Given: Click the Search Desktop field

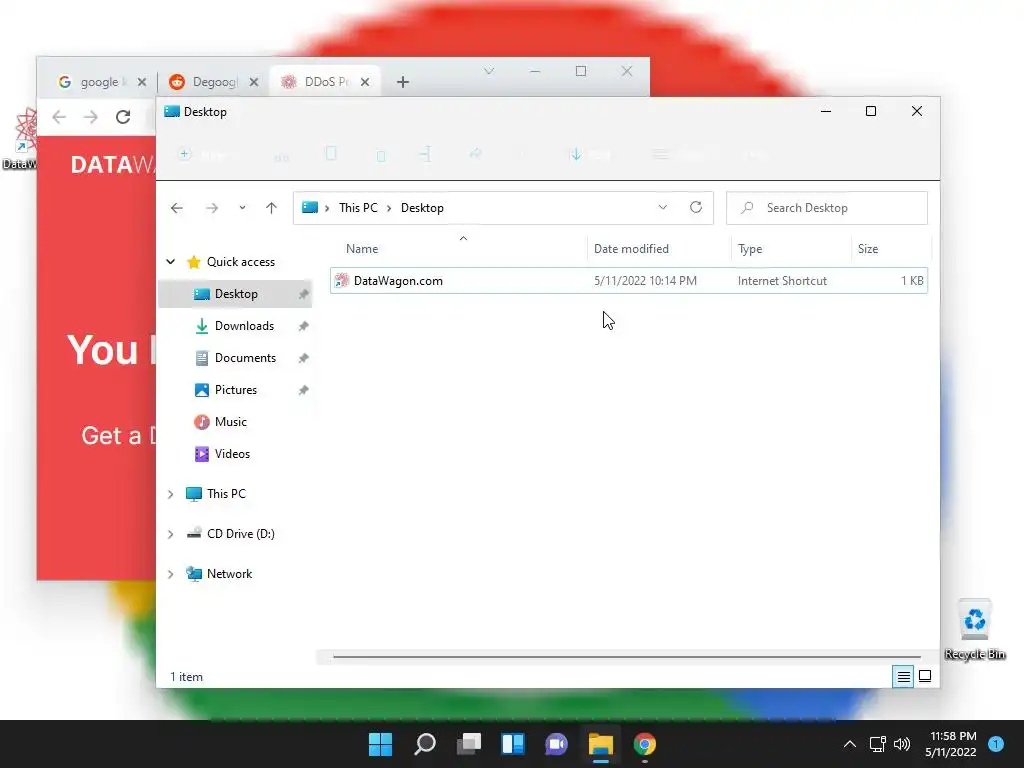Looking at the screenshot, I should click(827, 208).
